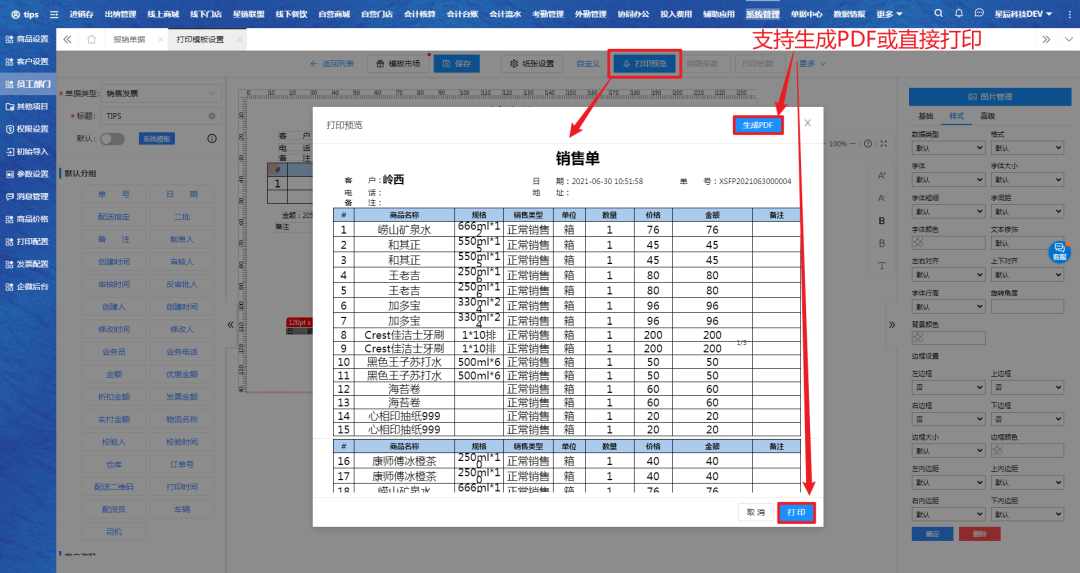Click the search icon in top bar

pyautogui.click(x=940, y=14)
